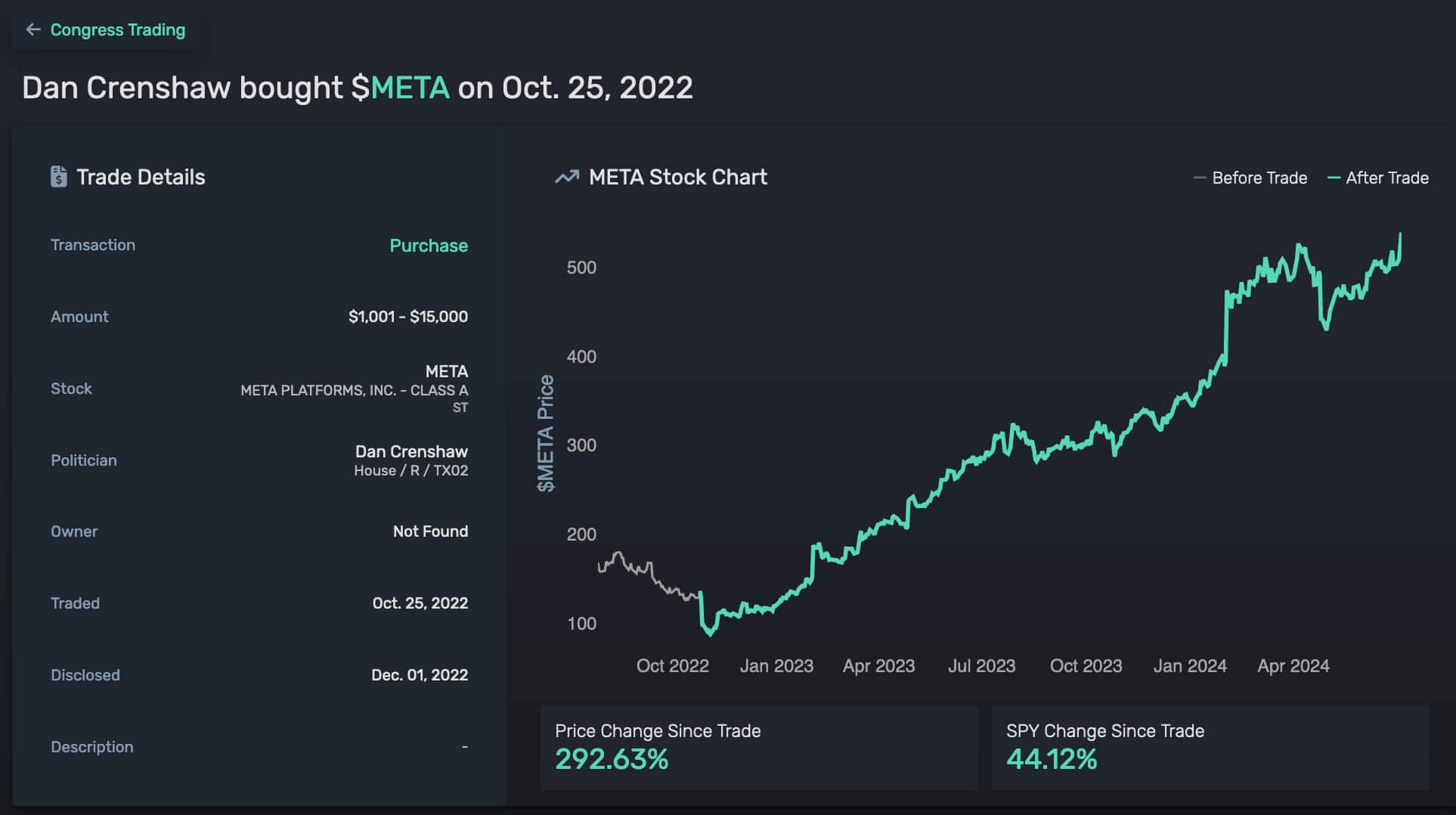
Task: Select the Price Change Since Trade card
Action: tap(759, 747)
